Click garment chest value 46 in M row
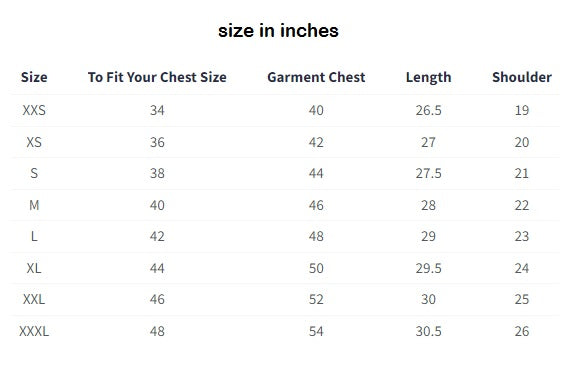 (x=316, y=205)
